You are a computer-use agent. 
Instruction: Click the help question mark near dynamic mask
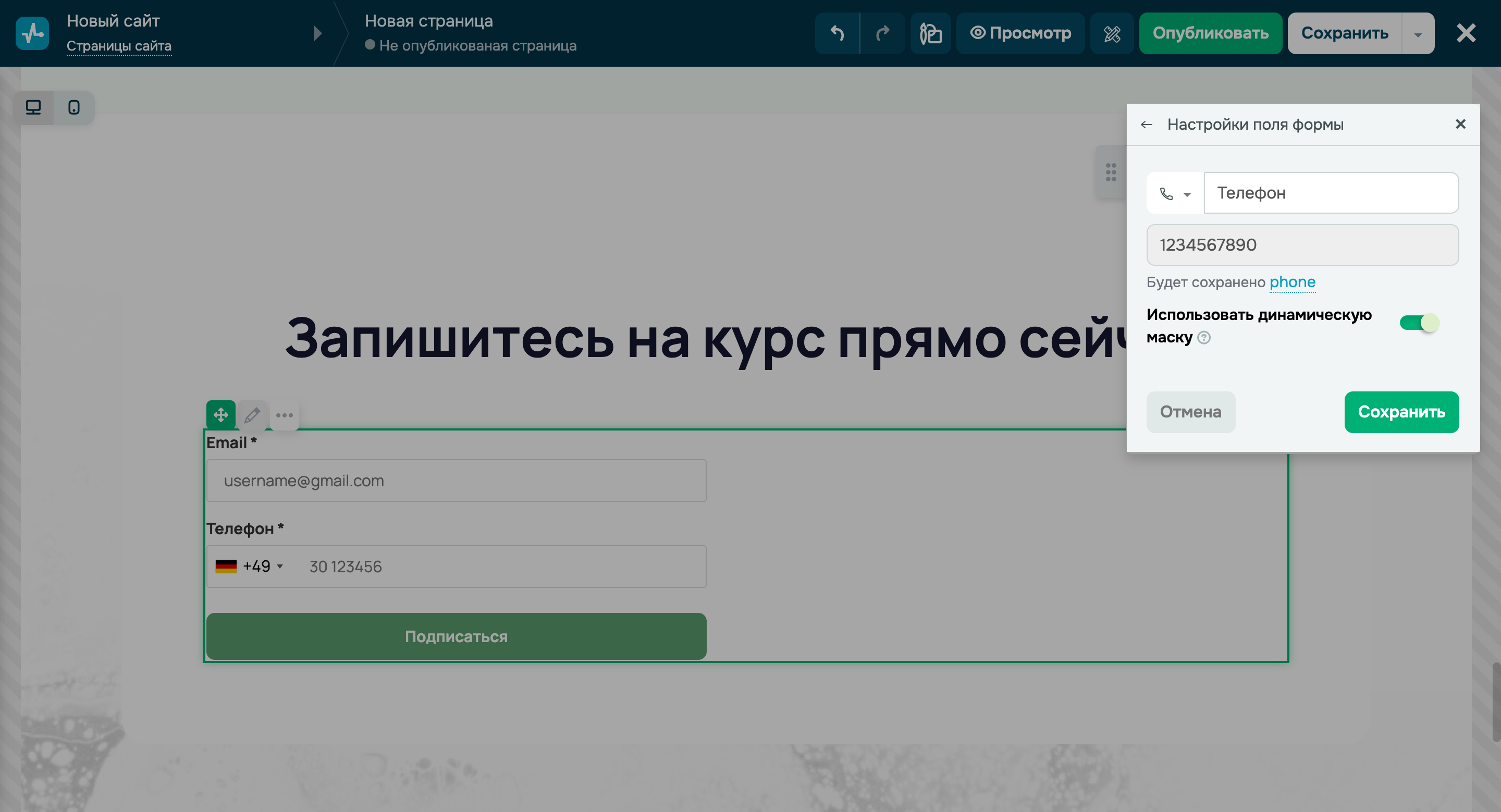coord(1203,338)
